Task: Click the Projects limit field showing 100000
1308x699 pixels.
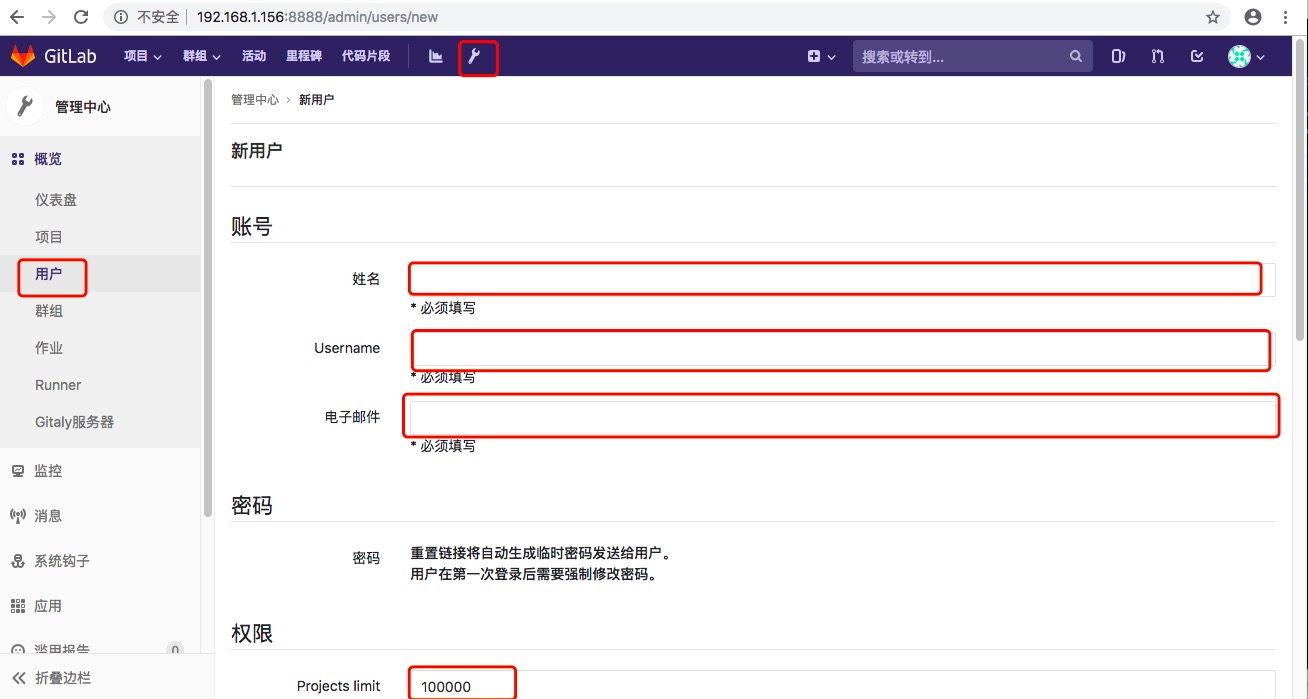Action: (462, 684)
